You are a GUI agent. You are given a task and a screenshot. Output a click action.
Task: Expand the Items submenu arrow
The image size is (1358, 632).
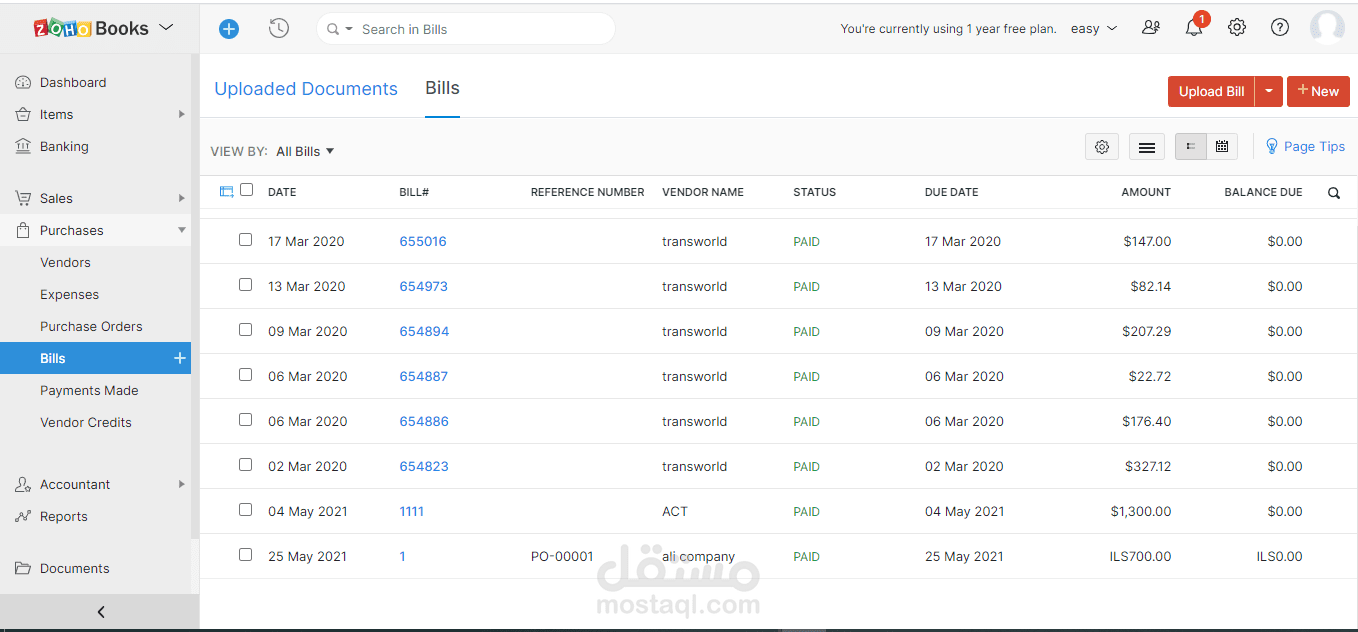coord(182,114)
